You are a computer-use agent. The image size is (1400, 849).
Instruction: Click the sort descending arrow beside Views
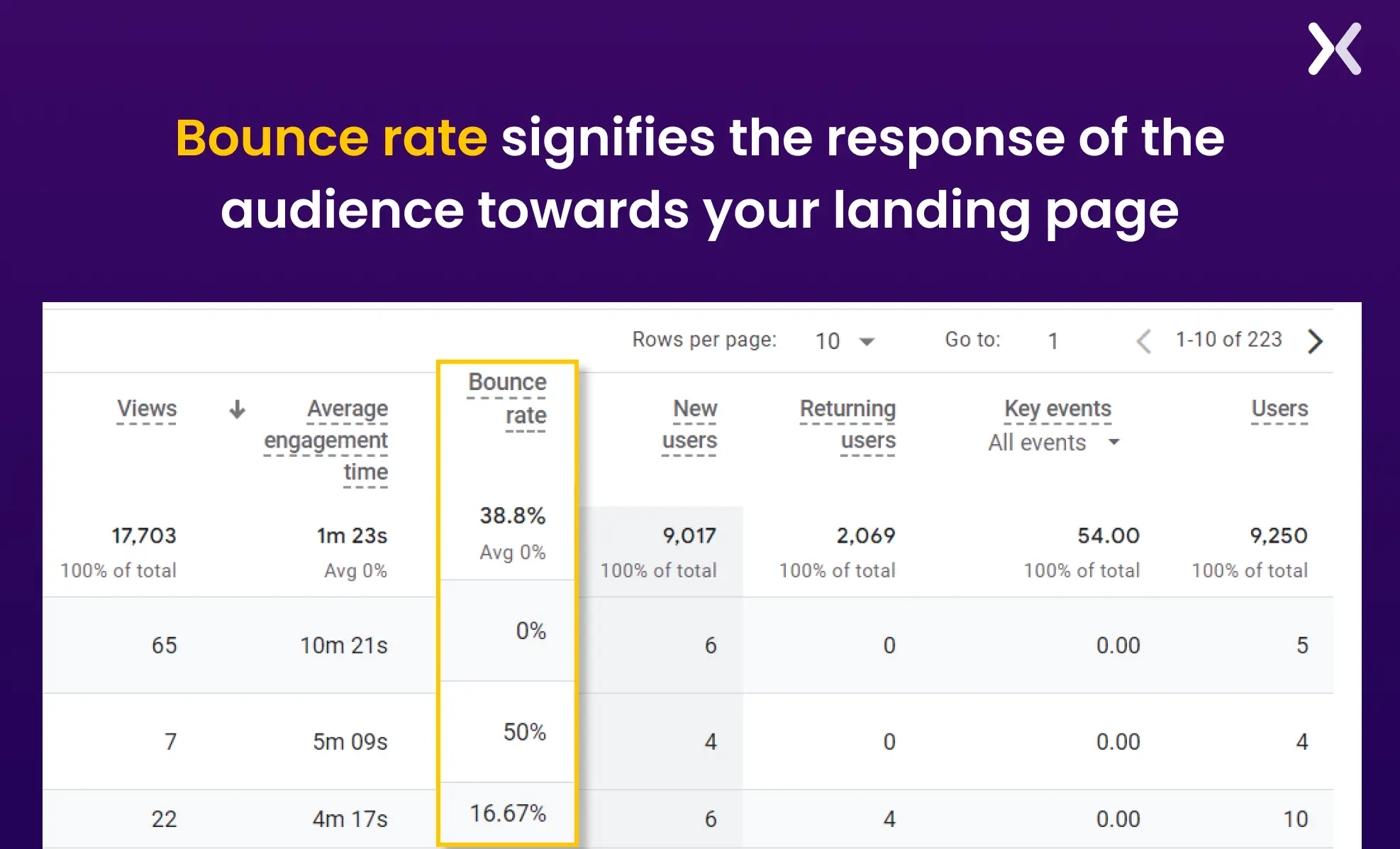pyautogui.click(x=237, y=409)
